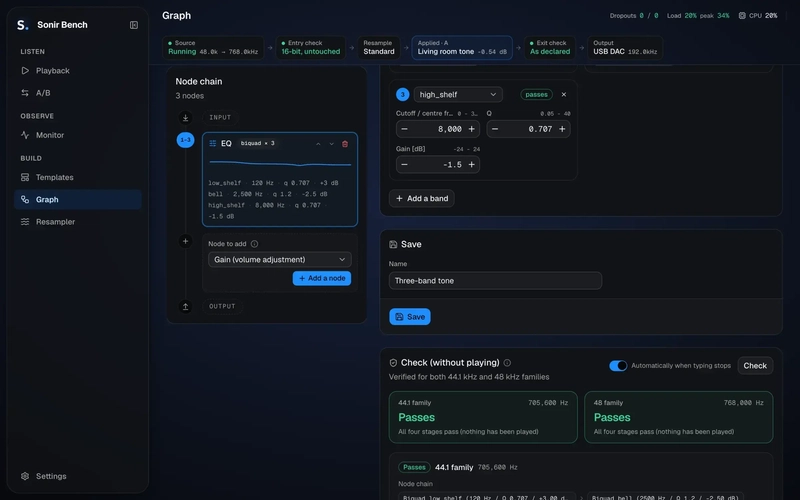Click Add a band button
The height and width of the screenshot is (500, 800).
pyautogui.click(x=422, y=198)
